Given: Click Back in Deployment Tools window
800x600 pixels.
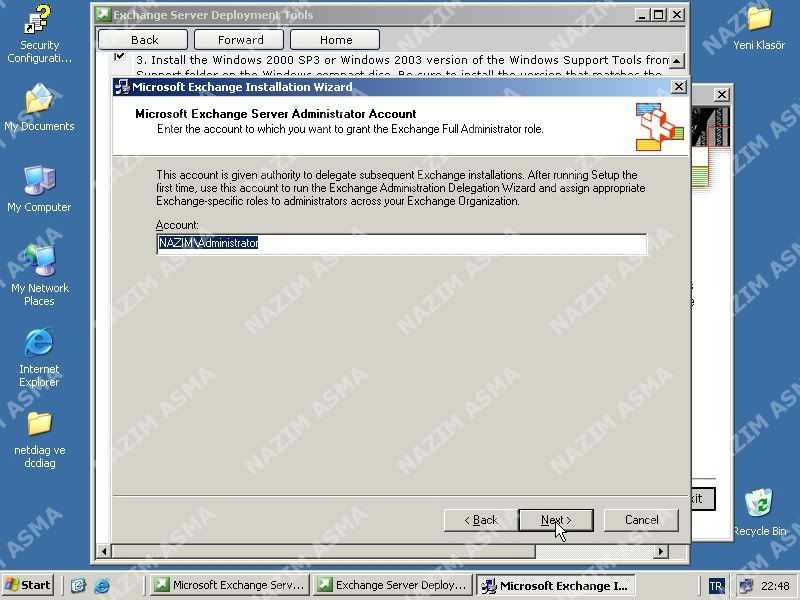Looking at the screenshot, I should 143,40.
